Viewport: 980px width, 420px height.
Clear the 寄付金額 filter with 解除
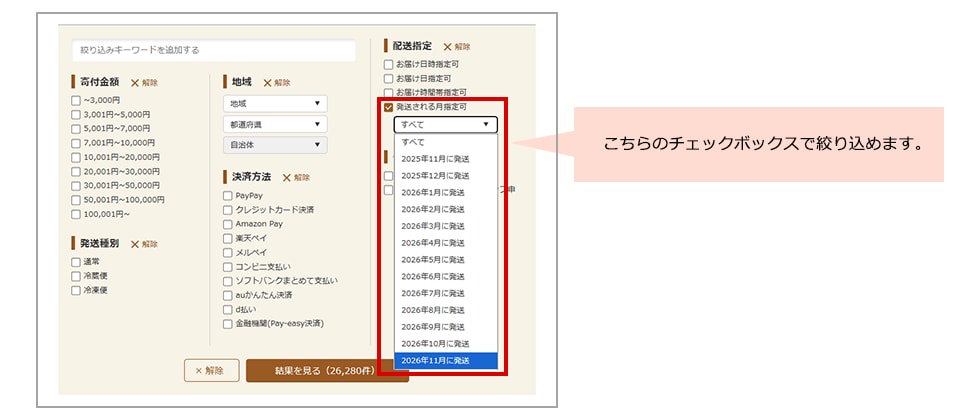tap(144, 82)
